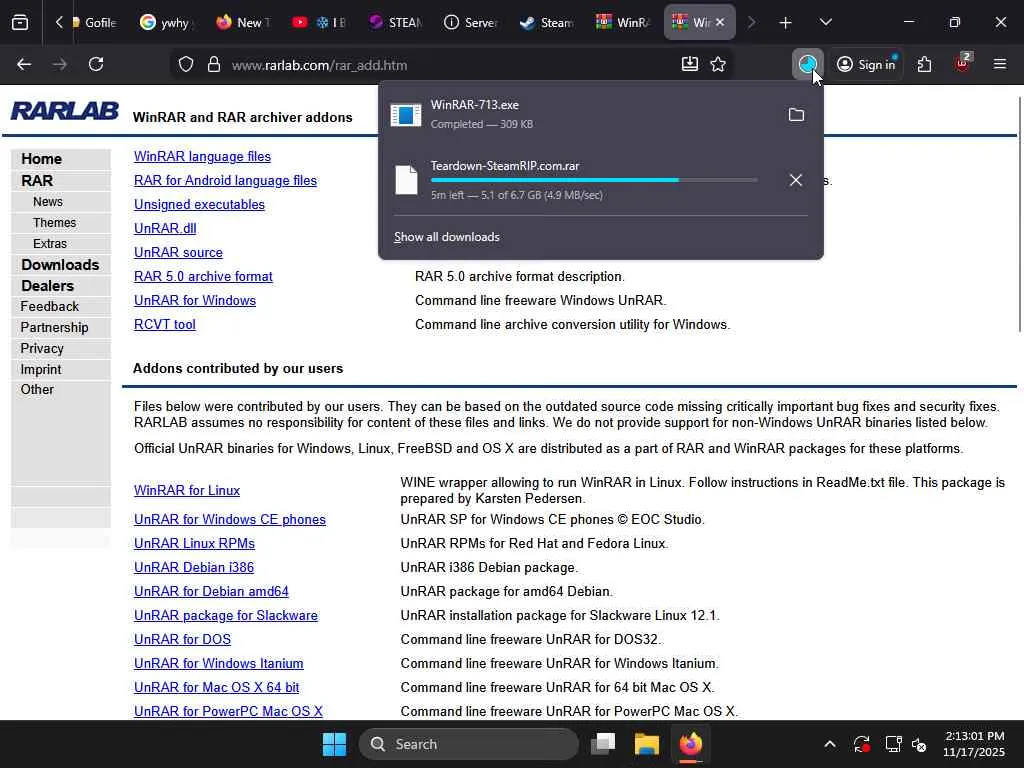The height and width of the screenshot is (768, 1024).
Task: Open Imprint in the sidebar
Action: tap(40, 369)
